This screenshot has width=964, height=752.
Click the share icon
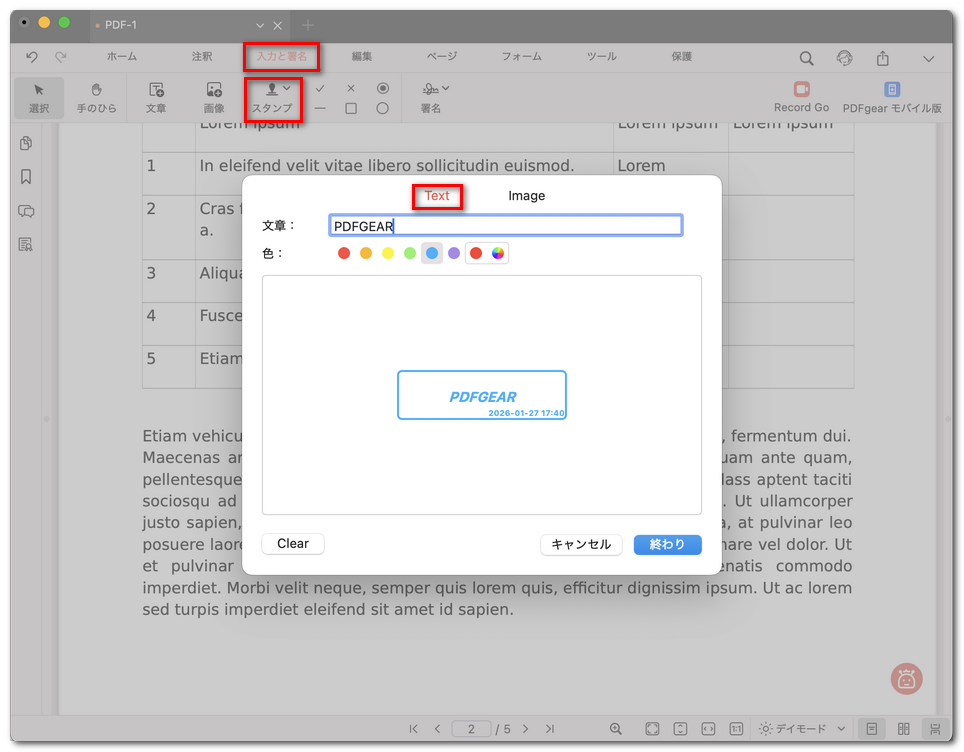click(x=883, y=58)
